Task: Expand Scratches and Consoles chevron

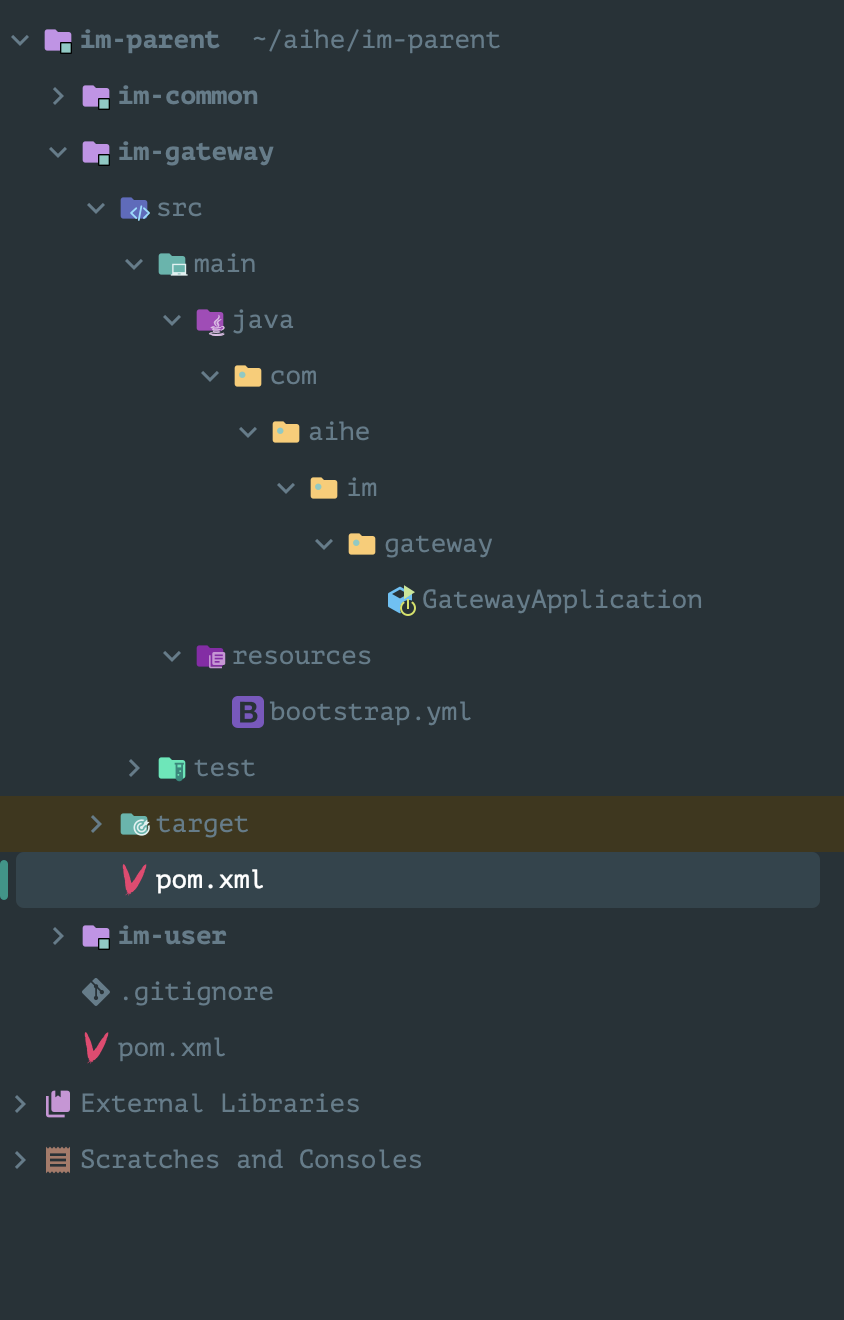Action: coord(20,1160)
